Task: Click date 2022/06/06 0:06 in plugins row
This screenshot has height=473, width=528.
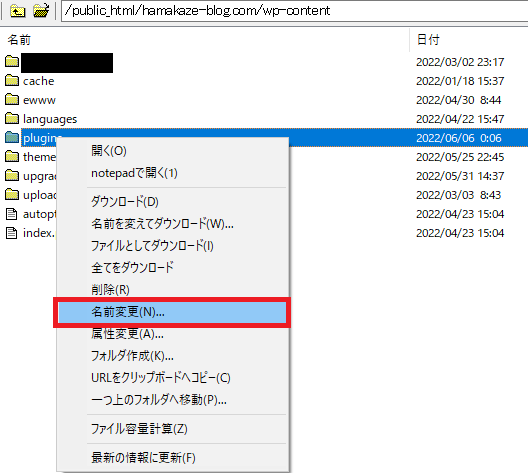Action: [x=459, y=138]
